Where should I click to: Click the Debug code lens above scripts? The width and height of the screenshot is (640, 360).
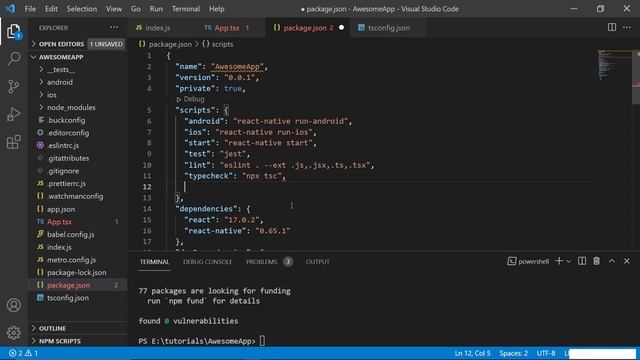190,99
